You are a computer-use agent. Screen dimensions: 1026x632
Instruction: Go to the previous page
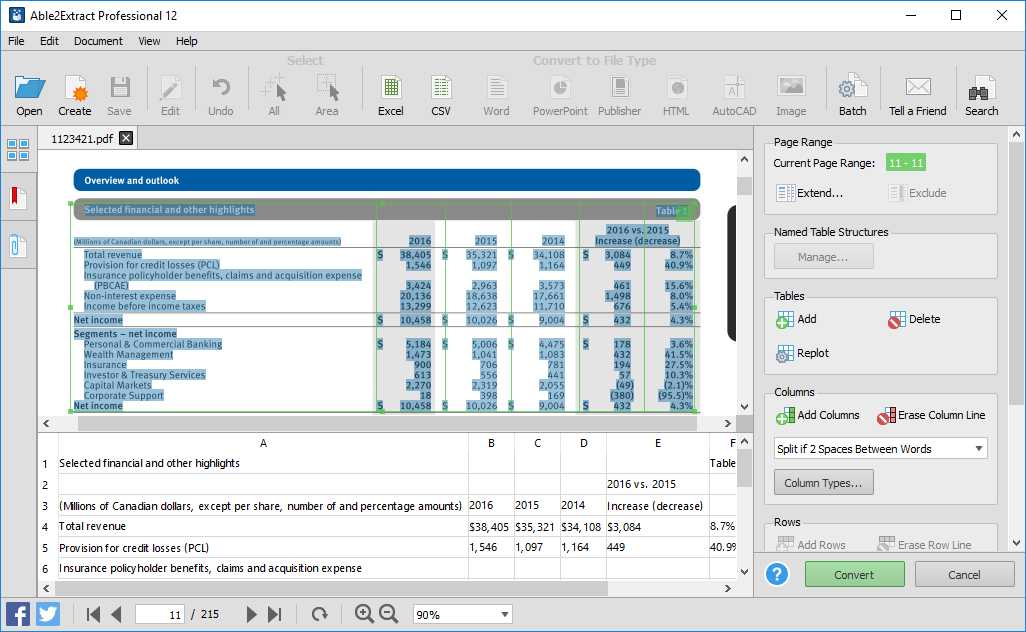point(116,614)
